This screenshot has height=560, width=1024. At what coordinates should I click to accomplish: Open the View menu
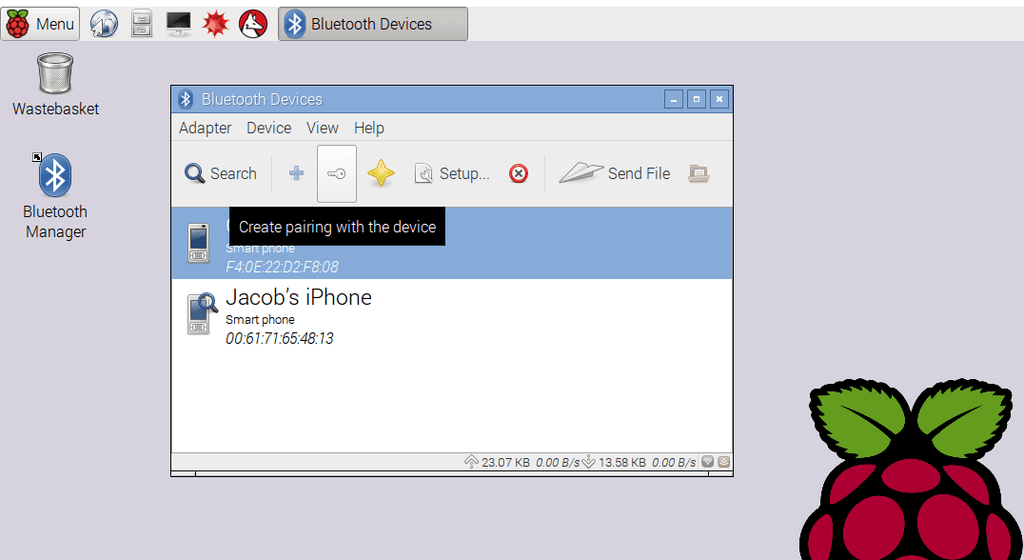(x=323, y=128)
